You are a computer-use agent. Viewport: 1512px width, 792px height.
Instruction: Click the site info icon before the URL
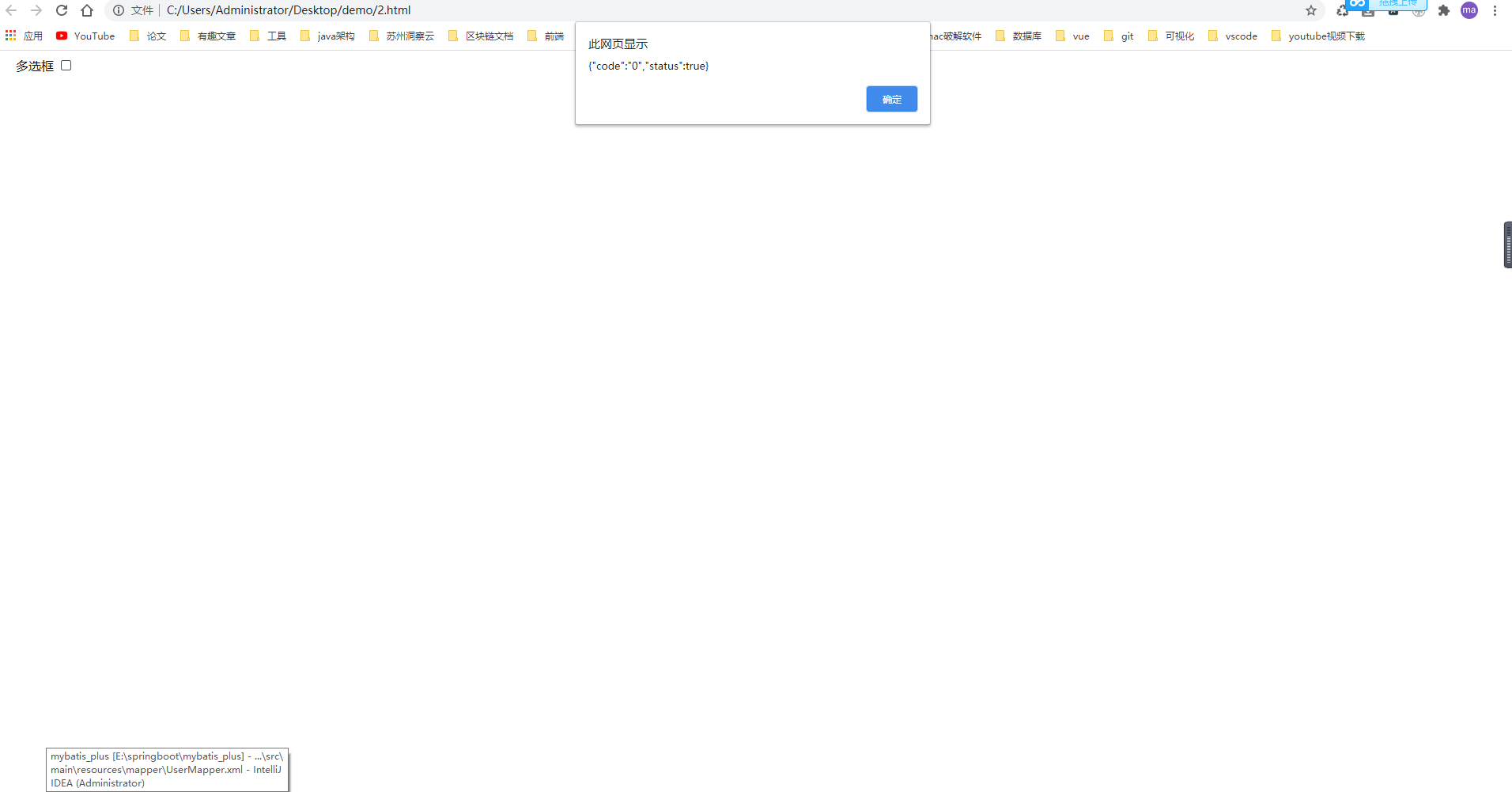point(119,10)
